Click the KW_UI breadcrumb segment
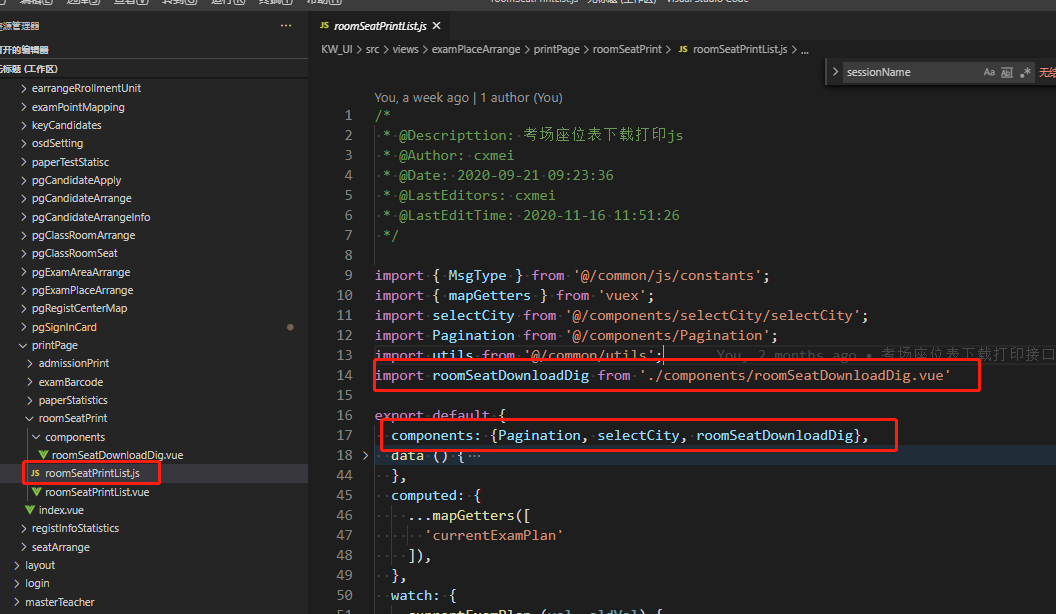 click(x=337, y=49)
